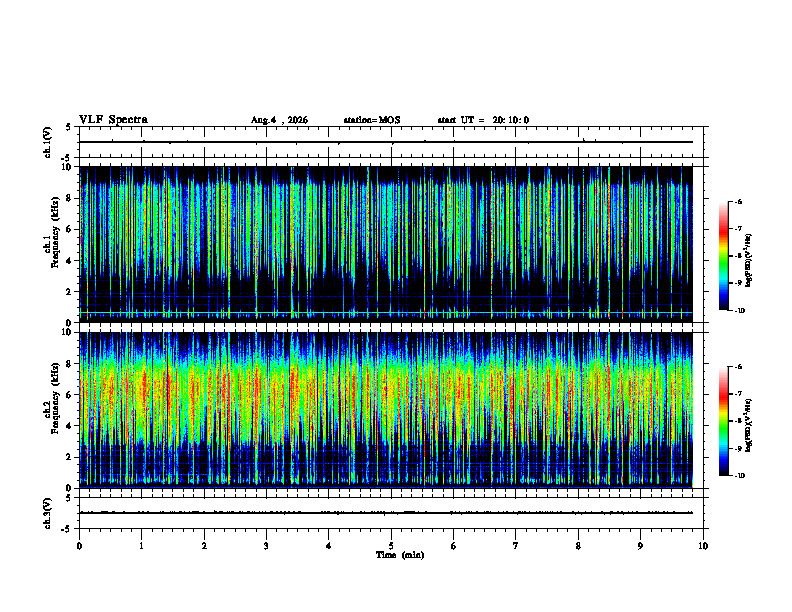792x612 pixels.
Task: Click the "3" tick on the time axis
Action: (x=266, y=546)
